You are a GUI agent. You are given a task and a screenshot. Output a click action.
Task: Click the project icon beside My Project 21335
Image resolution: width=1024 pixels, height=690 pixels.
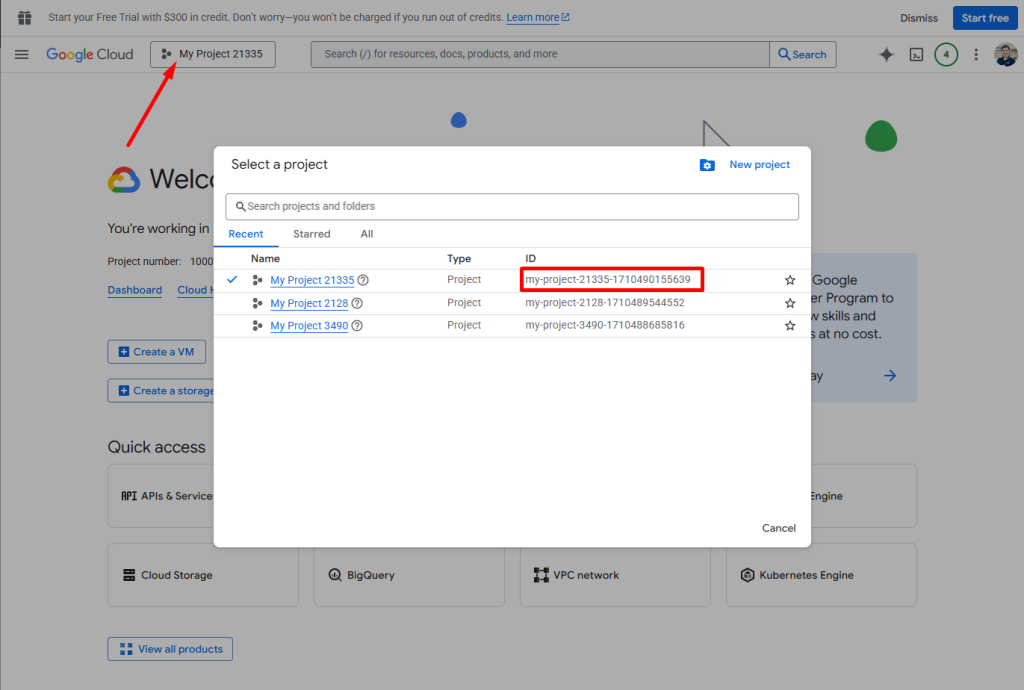[257, 280]
